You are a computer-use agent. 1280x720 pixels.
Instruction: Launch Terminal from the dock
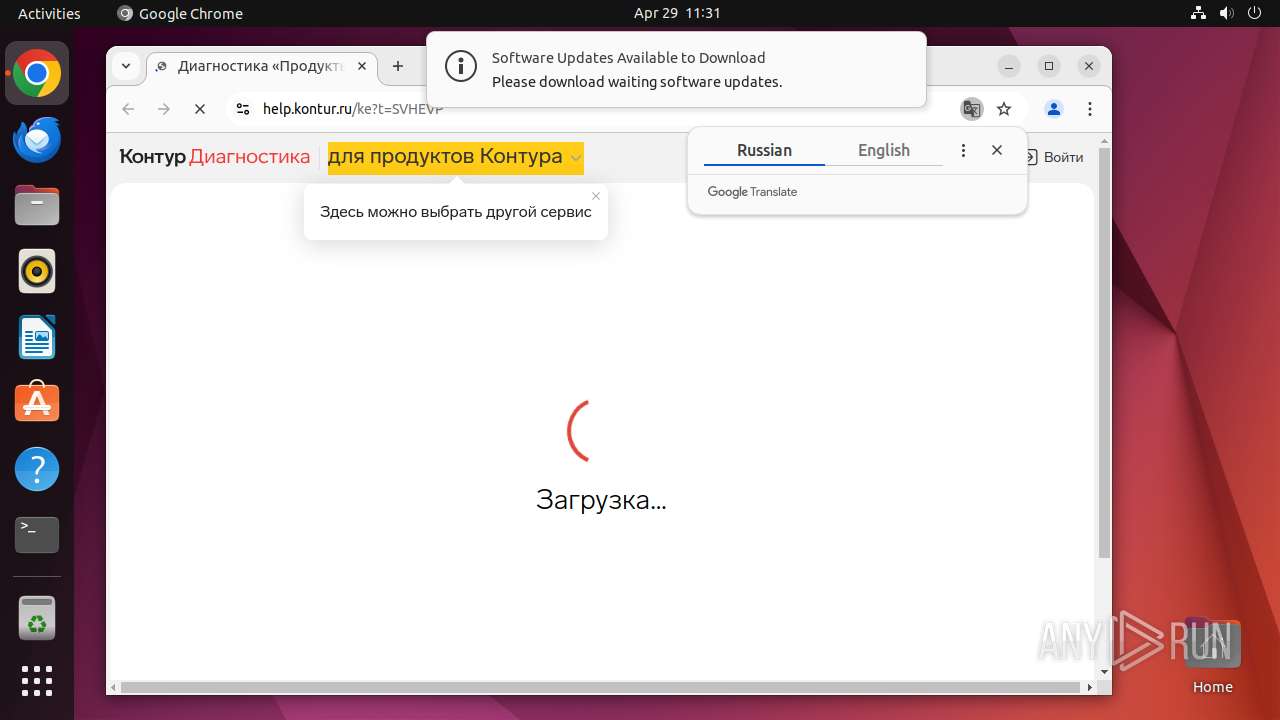point(37,535)
